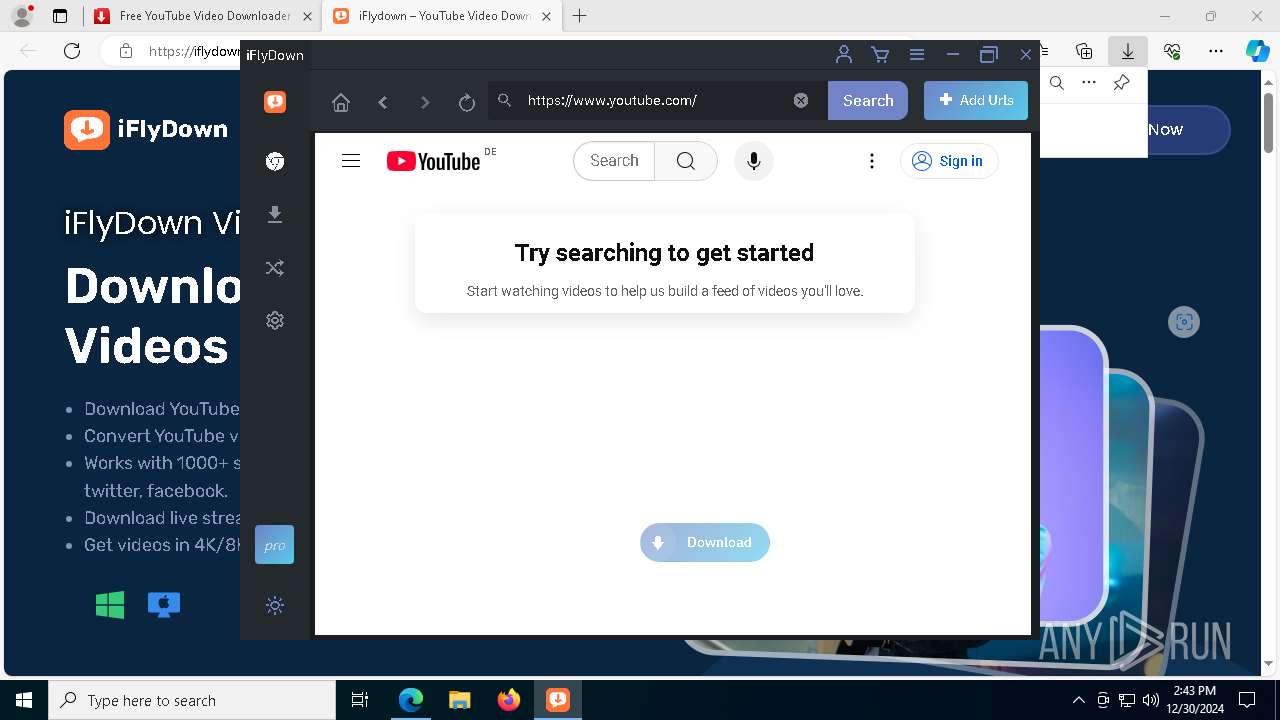Open the settings gear in iFlyDown sidebar
The height and width of the screenshot is (720, 1280).
[x=275, y=320]
